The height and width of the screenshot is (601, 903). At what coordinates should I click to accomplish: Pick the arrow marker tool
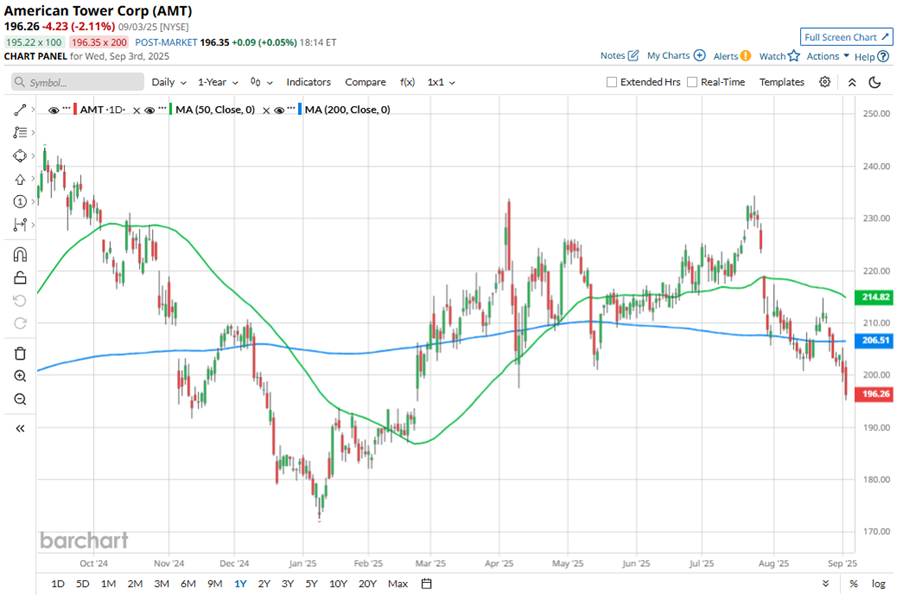[20, 179]
